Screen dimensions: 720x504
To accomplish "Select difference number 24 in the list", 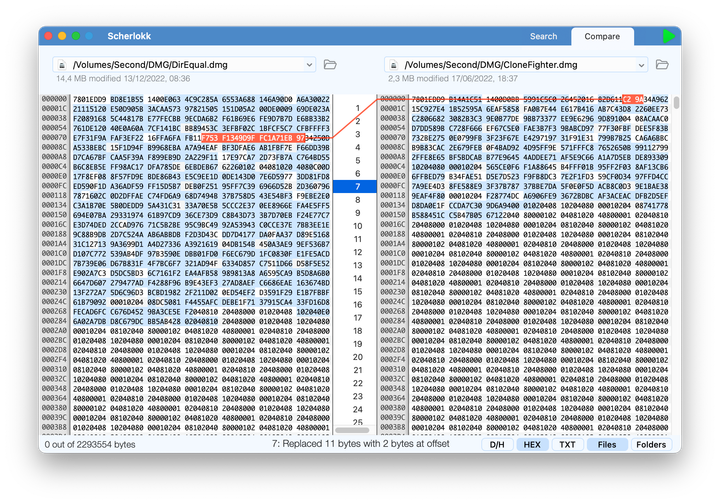I will (x=357, y=409).
